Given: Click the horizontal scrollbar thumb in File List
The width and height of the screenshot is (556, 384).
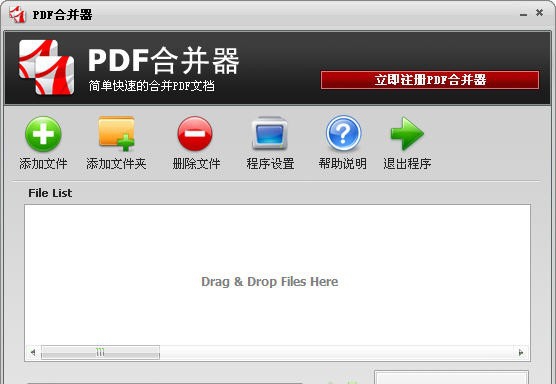Looking at the screenshot, I should click(x=100, y=352).
